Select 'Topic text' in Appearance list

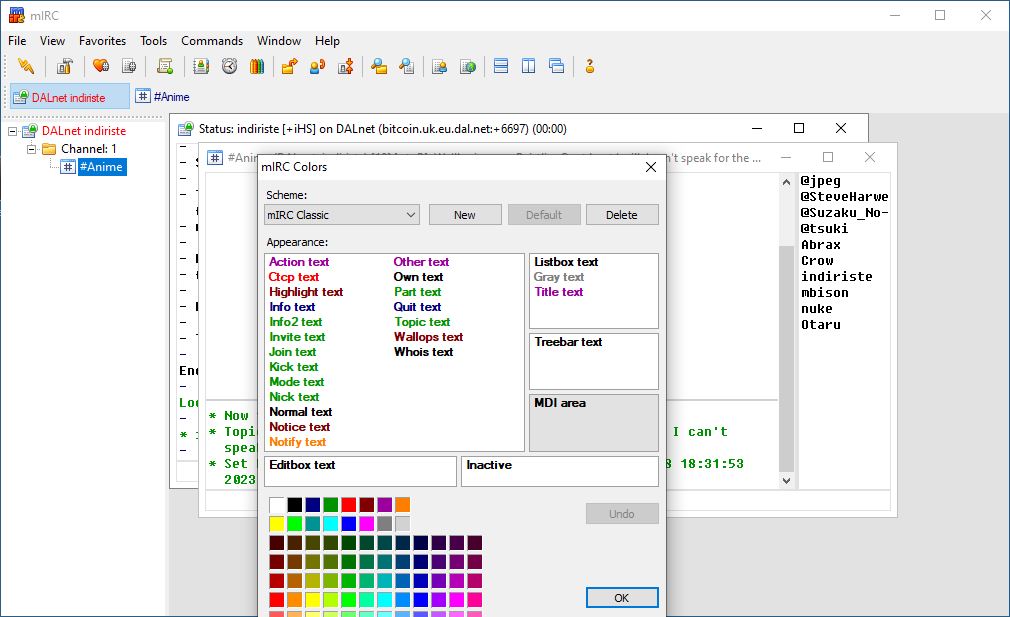coord(423,322)
